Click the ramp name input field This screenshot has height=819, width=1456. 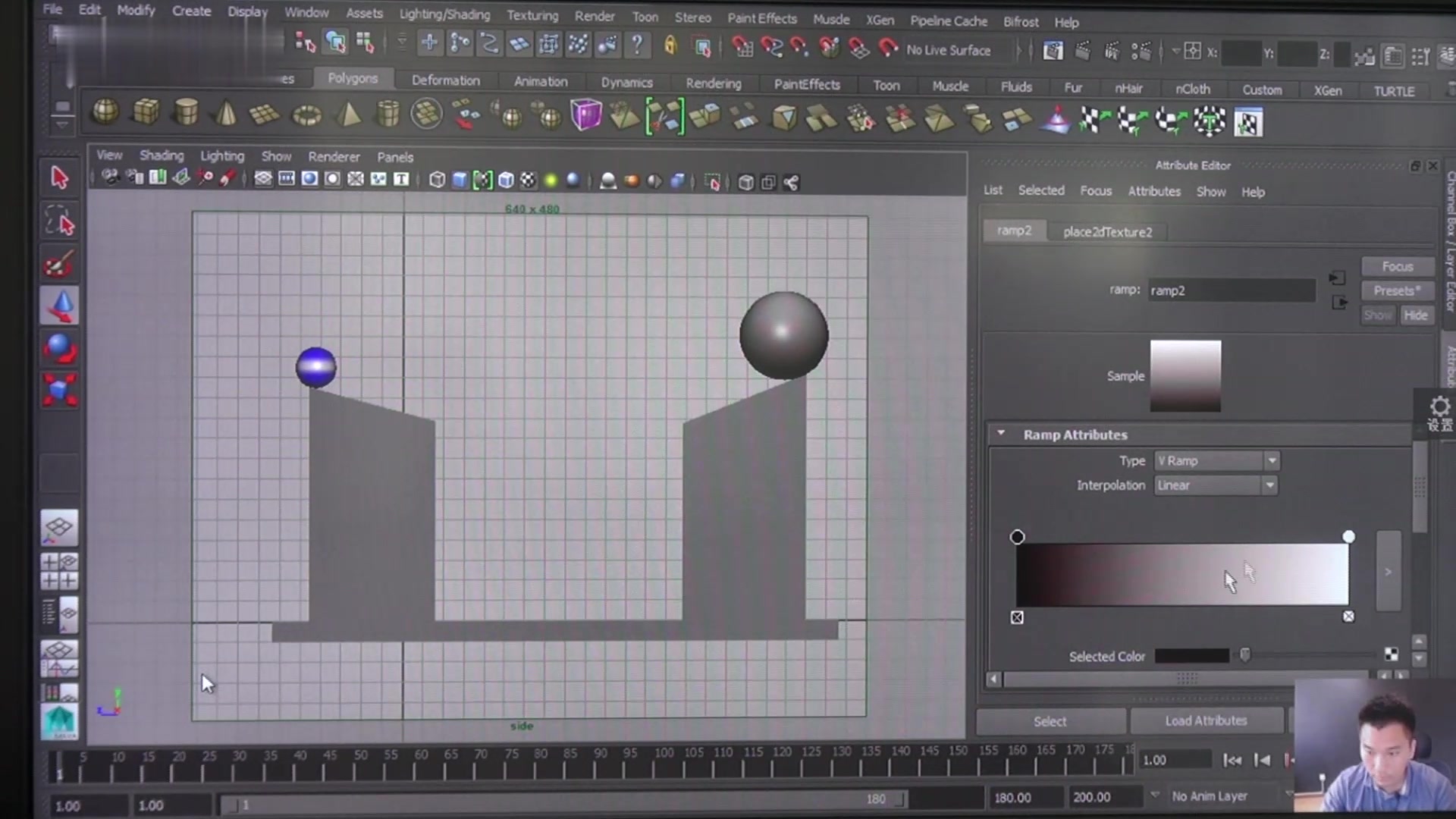click(x=1231, y=290)
